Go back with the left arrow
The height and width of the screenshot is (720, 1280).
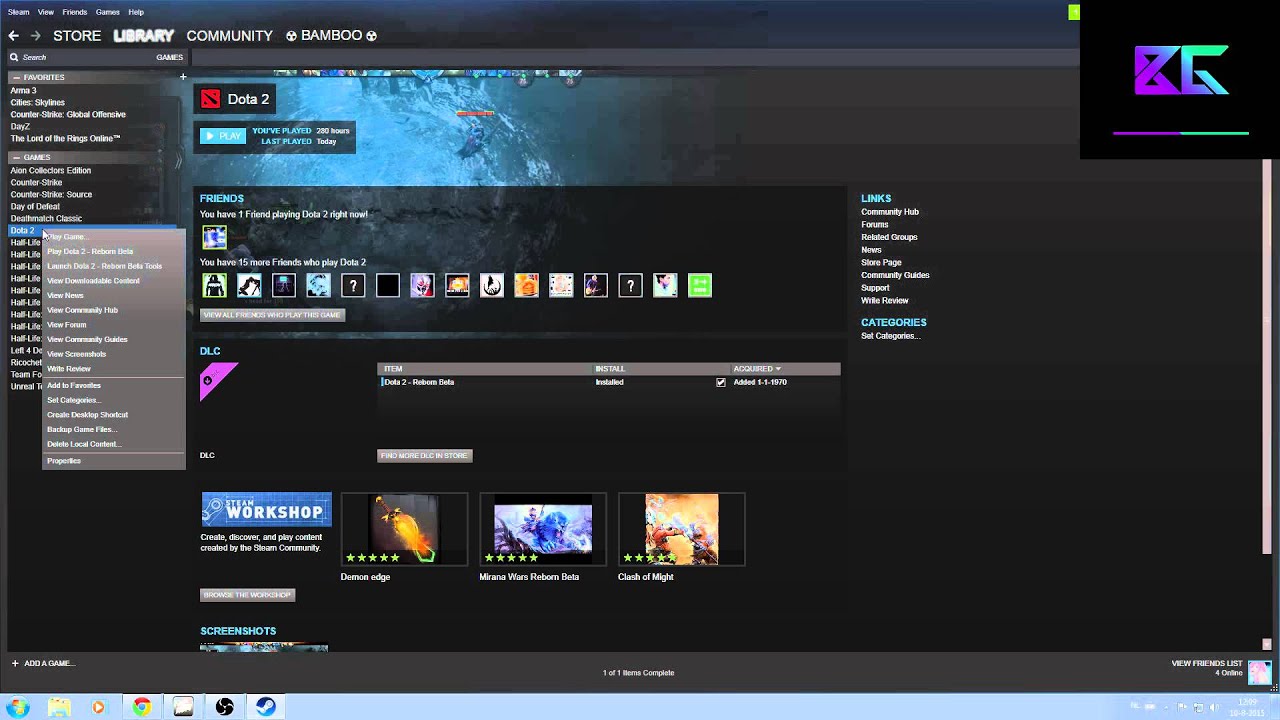pyautogui.click(x=13, y=35)
